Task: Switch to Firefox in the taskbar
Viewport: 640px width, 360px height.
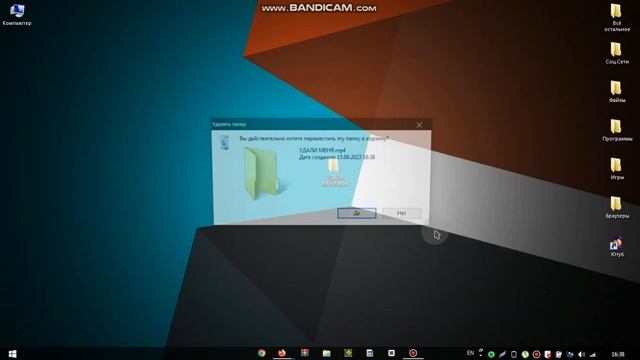Action: pos(282,353)
